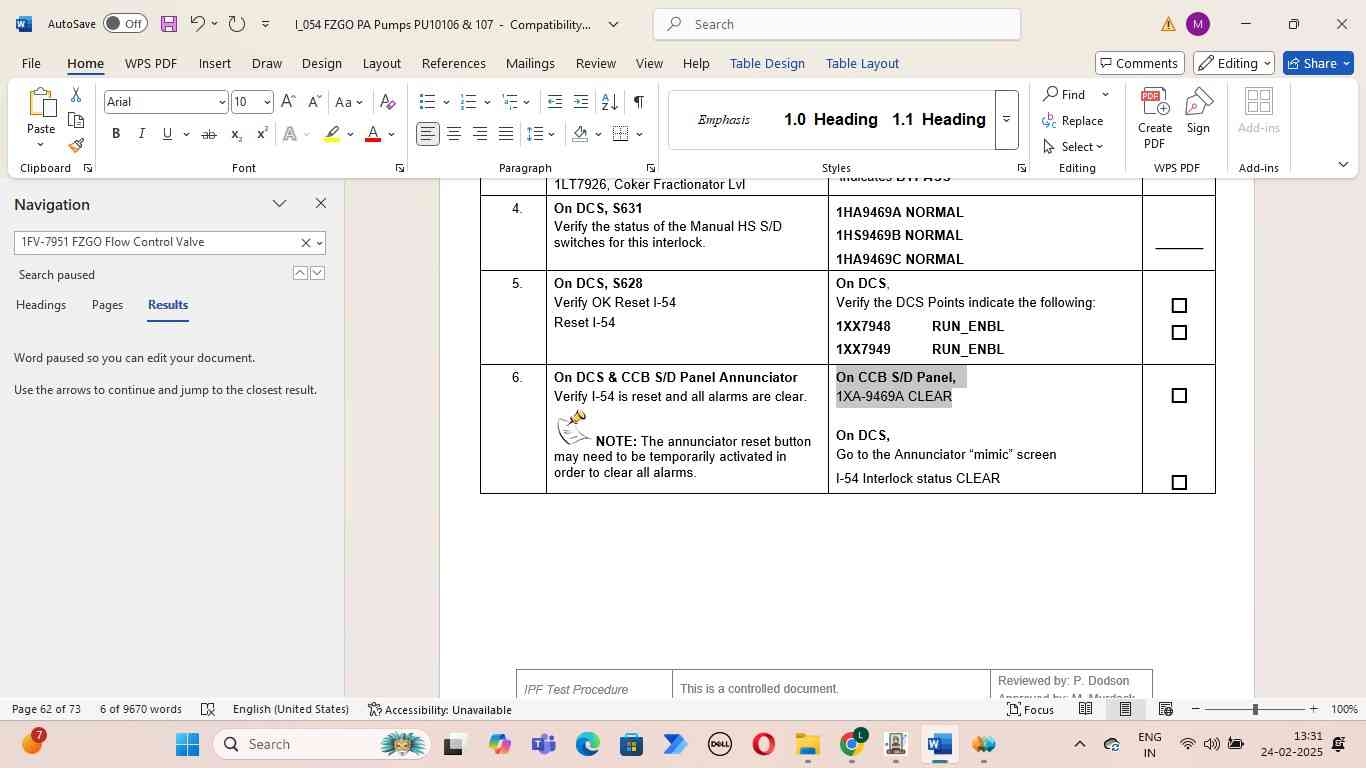1366x768 pixels.
Task: Activate the Format Painter brush
Action: [76, 146]
